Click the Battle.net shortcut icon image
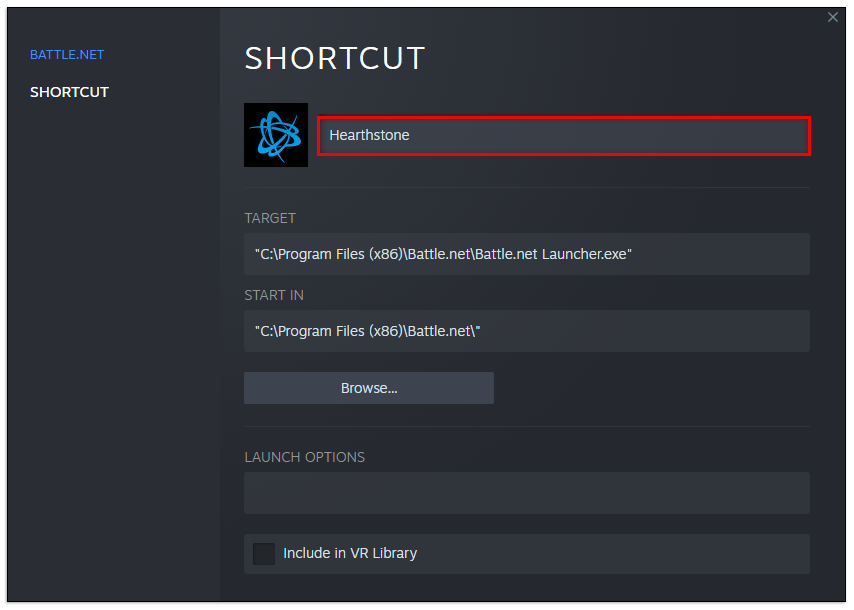Screen dimensions: 854x610 (276, 135)
